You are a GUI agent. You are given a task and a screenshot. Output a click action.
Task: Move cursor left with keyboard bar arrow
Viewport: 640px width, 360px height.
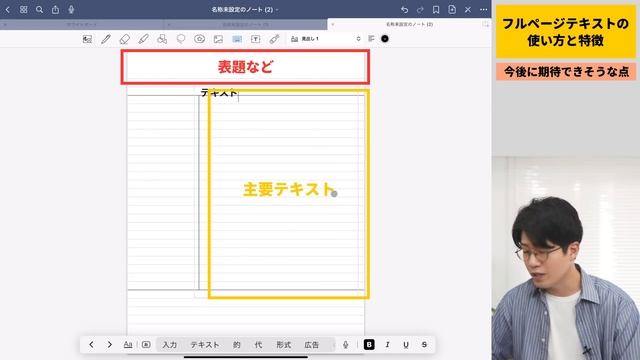pos(91,344)
